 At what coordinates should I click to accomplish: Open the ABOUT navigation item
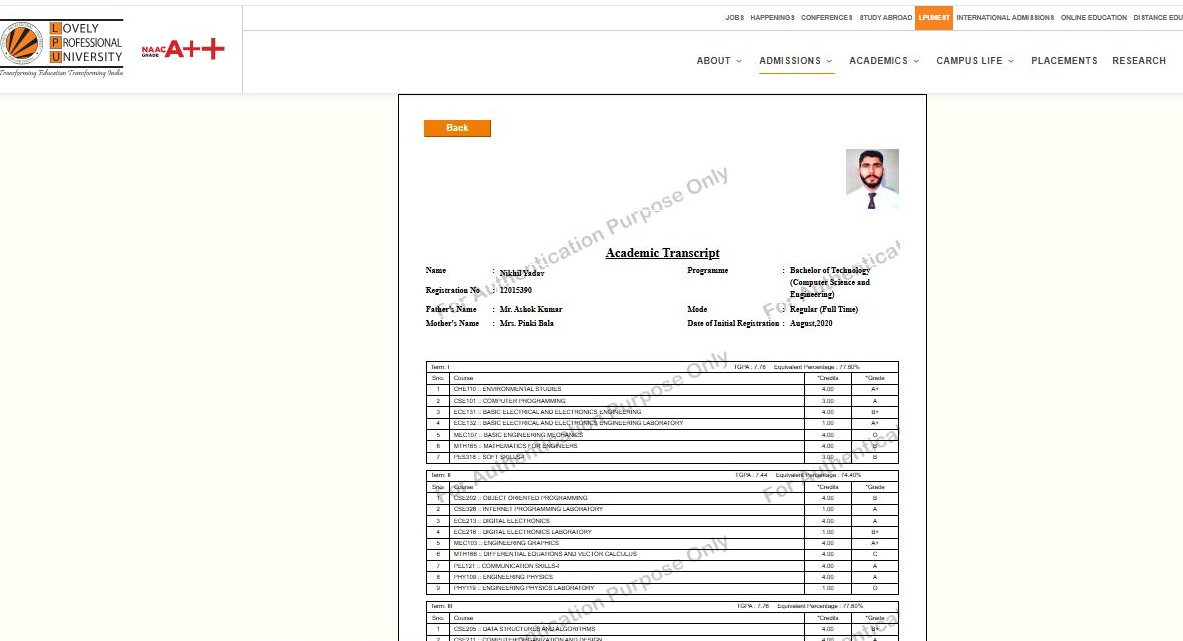pyautogui.click(x=713, y=61)
